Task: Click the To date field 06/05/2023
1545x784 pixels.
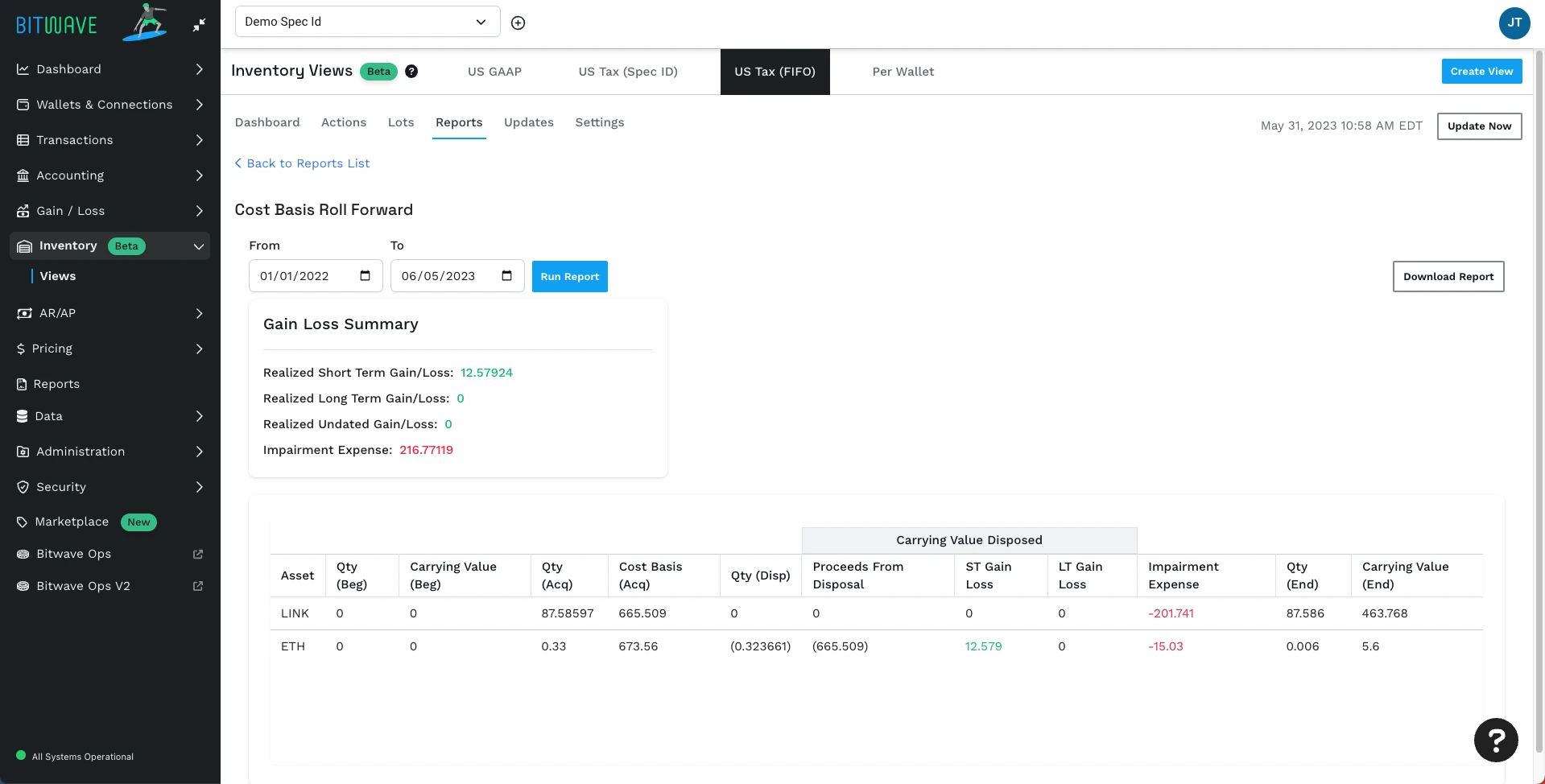Action: [457, 276]
